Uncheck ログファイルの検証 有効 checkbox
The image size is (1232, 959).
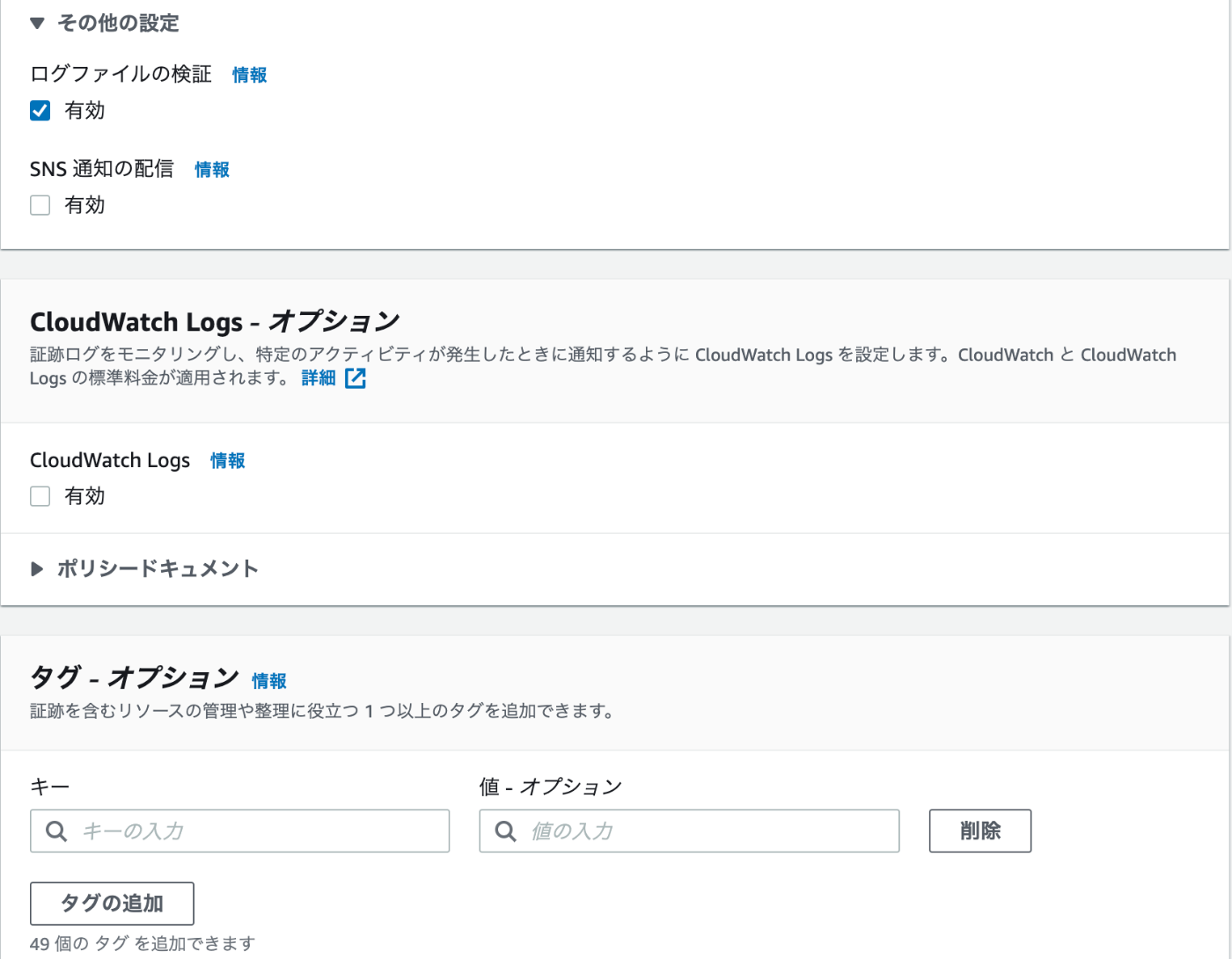tap(40, 110)
